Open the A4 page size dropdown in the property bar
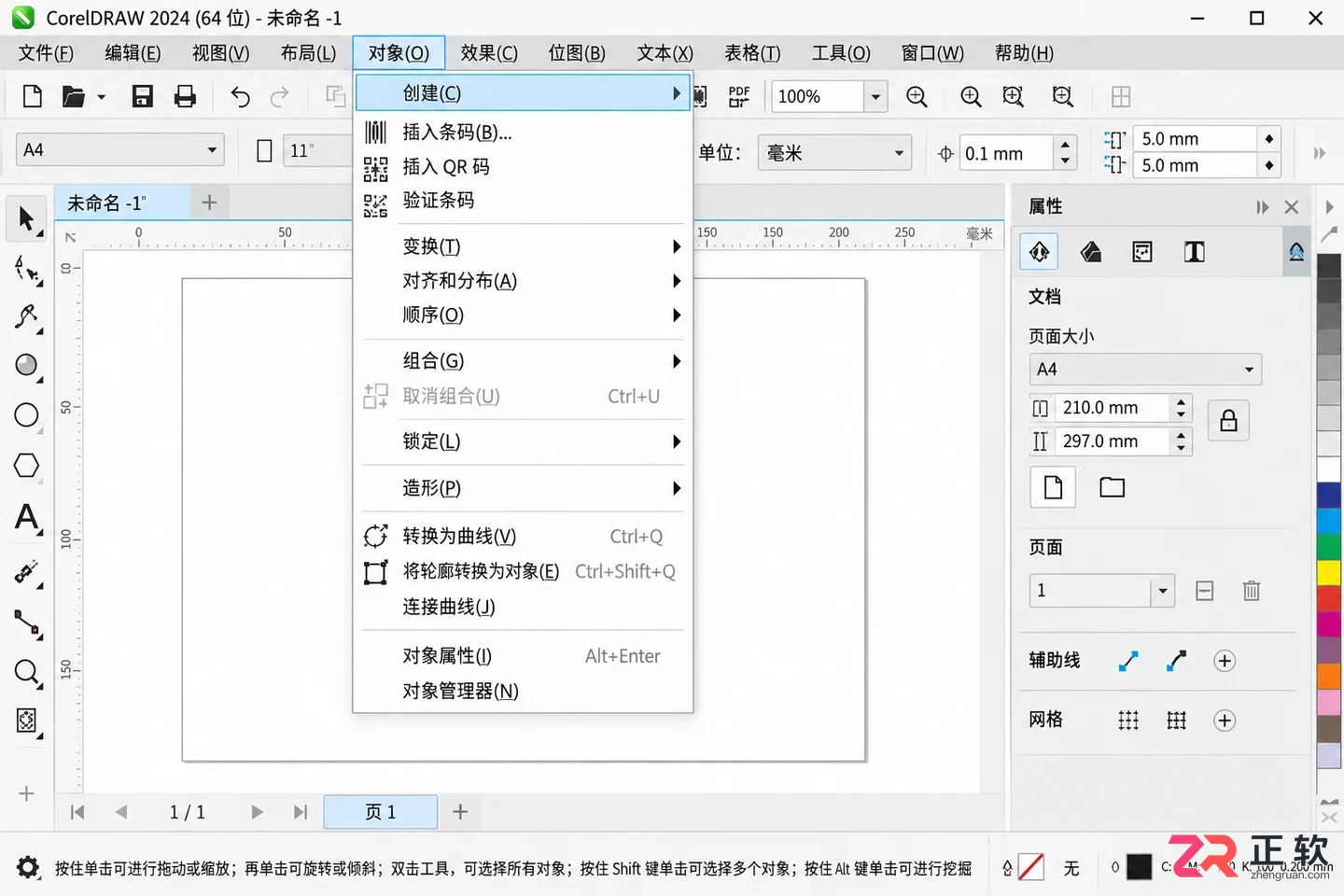1344x896 pixels. [120, 149]
